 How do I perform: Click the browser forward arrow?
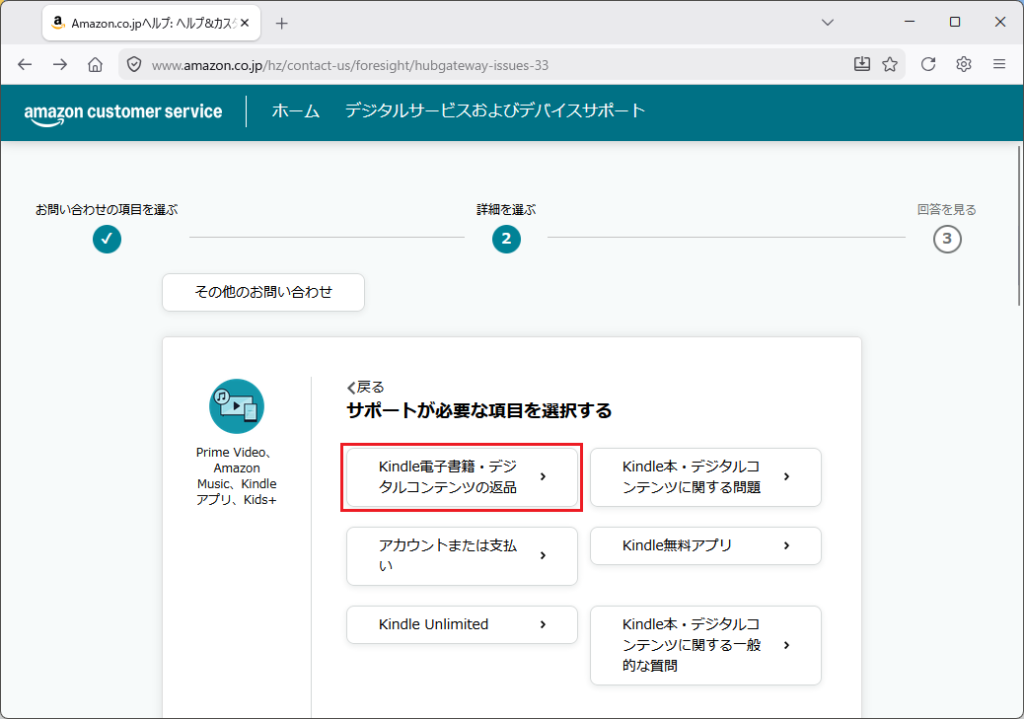click(60, 64)
